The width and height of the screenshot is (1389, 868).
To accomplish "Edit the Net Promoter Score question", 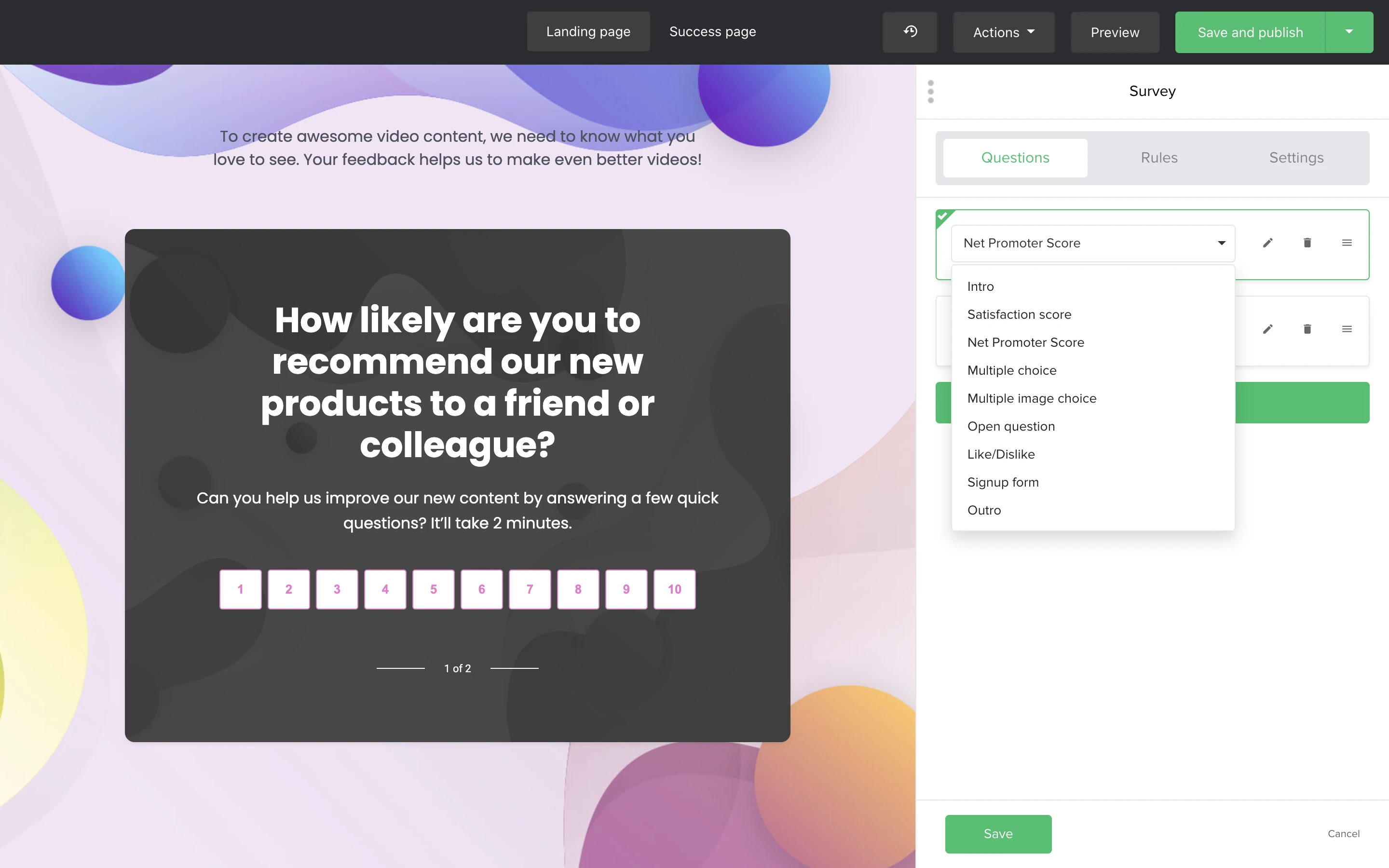I will (x=1267, y=243).
